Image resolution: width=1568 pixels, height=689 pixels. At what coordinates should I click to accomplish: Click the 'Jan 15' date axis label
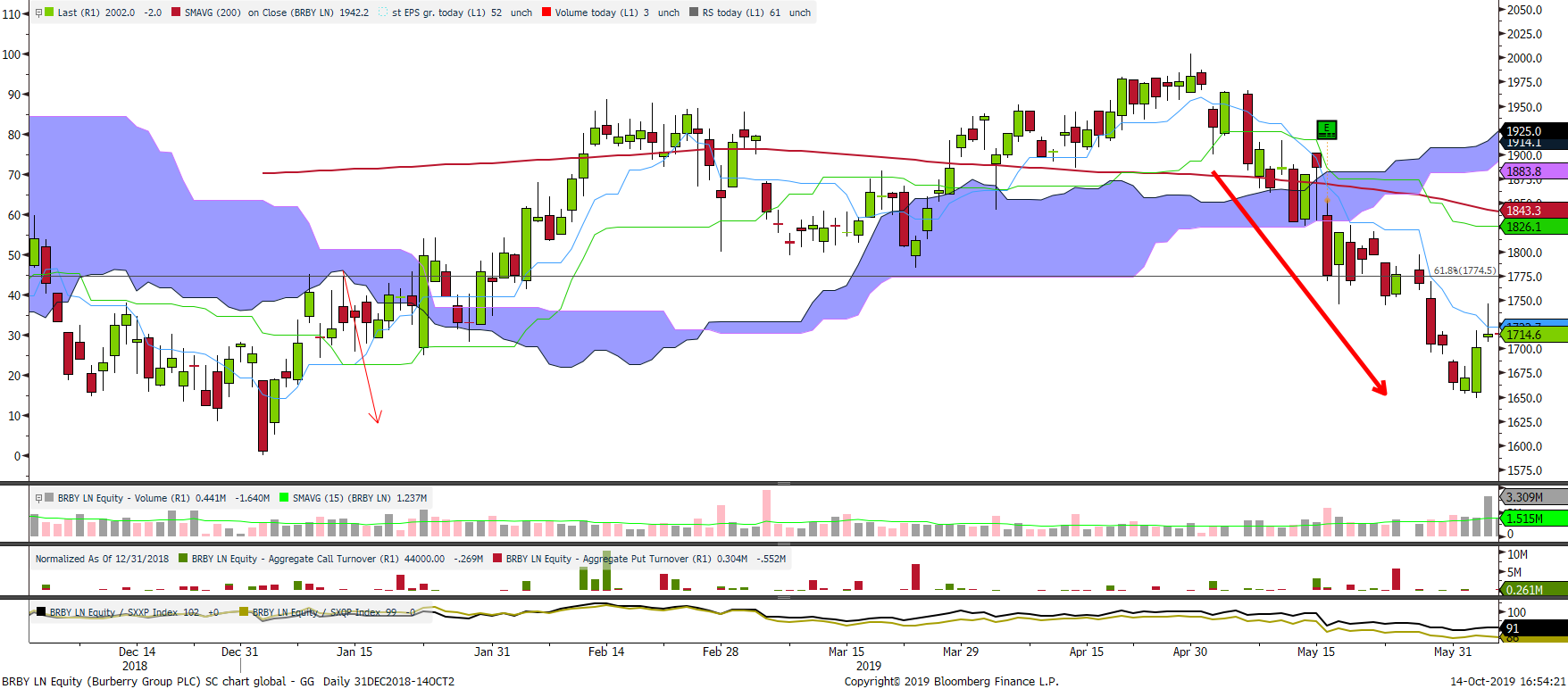(x=354, y=652)
